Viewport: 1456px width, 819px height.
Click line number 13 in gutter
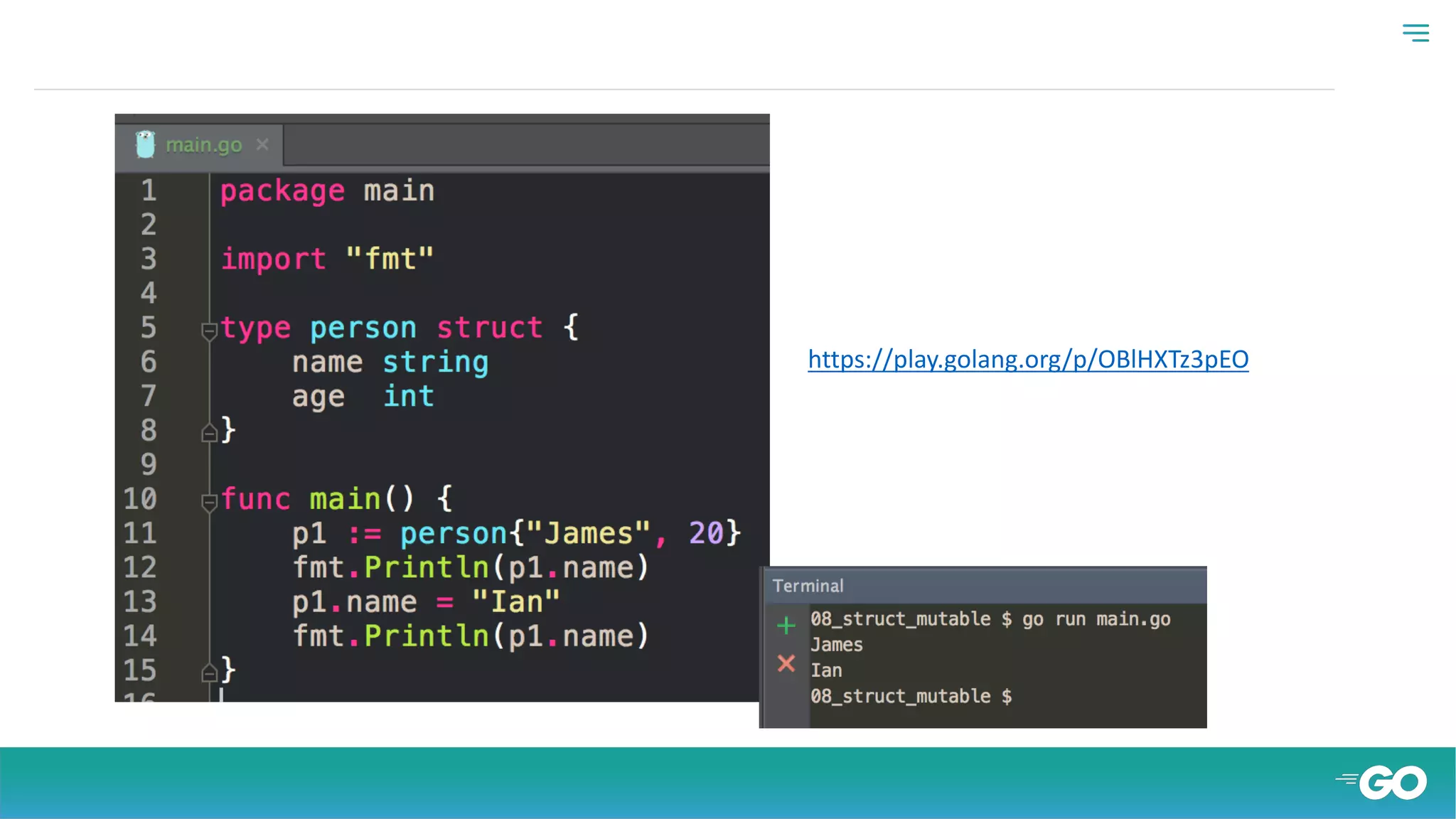(x=139, y=602)
